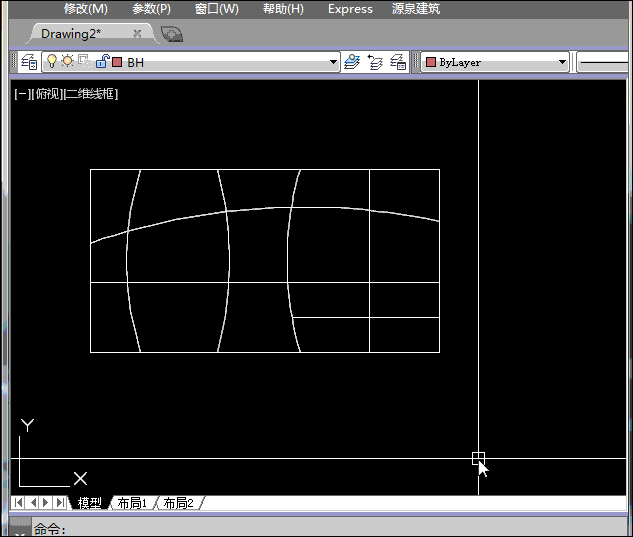Open the Layer Properties Manager icon
This screenshot has width=633, height=537.
pyautogui.click(x=29, y=62)
